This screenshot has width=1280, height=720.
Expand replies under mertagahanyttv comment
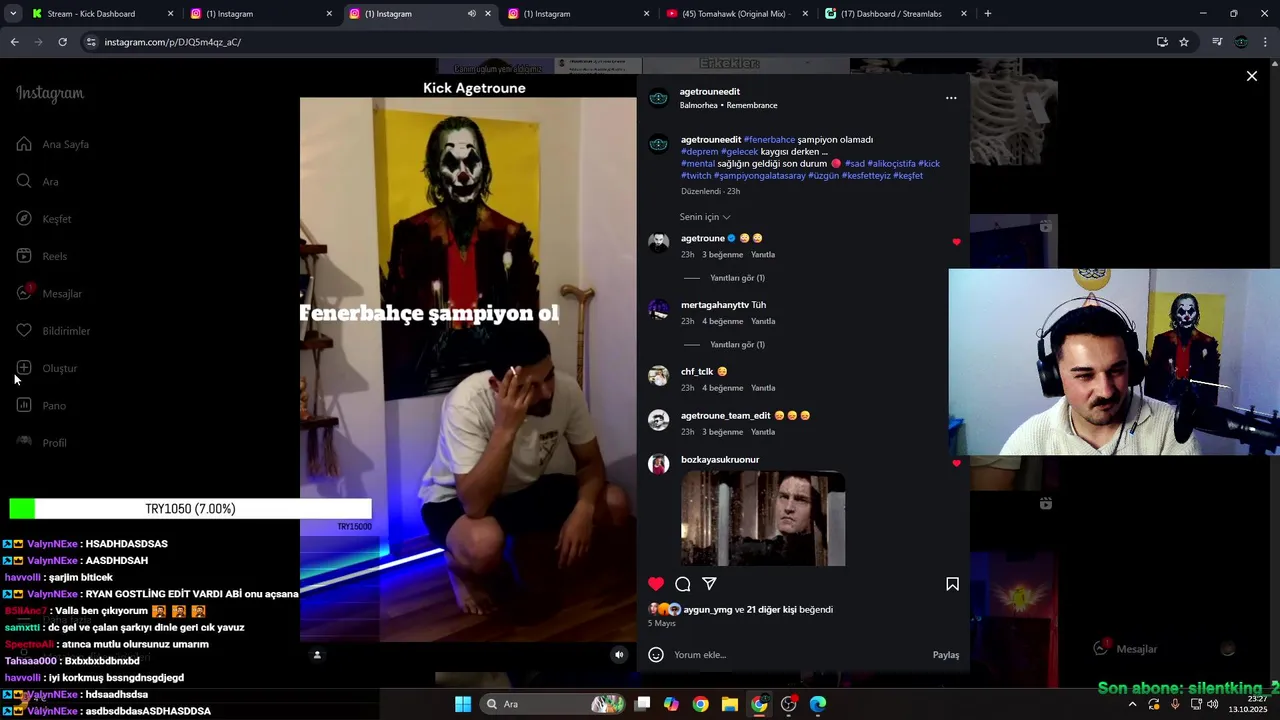coord(737,345)
